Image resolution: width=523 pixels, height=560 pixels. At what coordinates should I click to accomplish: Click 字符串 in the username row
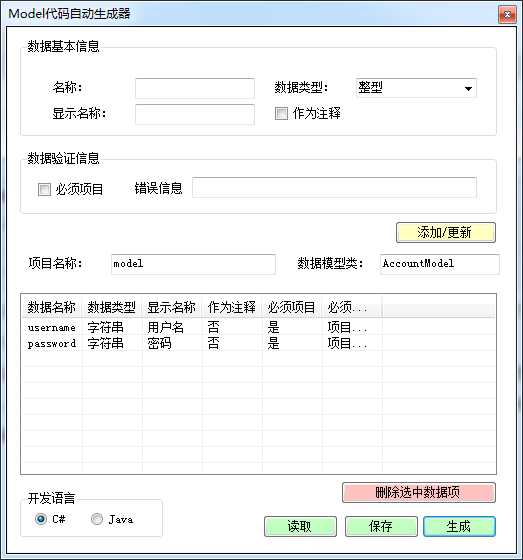(106, 327)
